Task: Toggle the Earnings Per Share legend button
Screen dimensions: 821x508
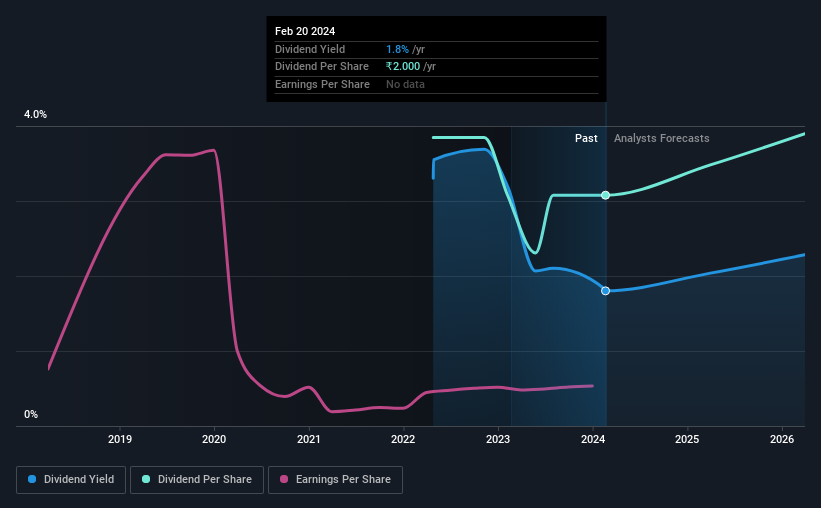Action: coord(335,479)
